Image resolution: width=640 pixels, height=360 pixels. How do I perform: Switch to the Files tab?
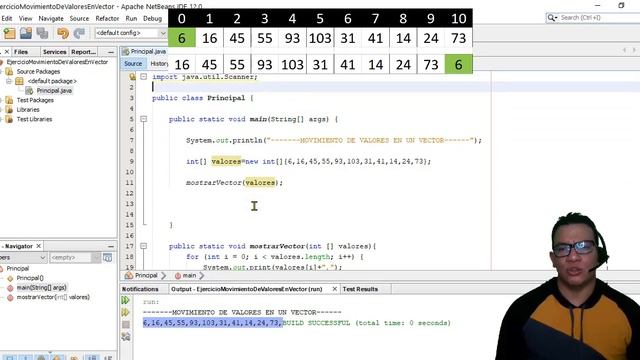[x=21, y=52]
